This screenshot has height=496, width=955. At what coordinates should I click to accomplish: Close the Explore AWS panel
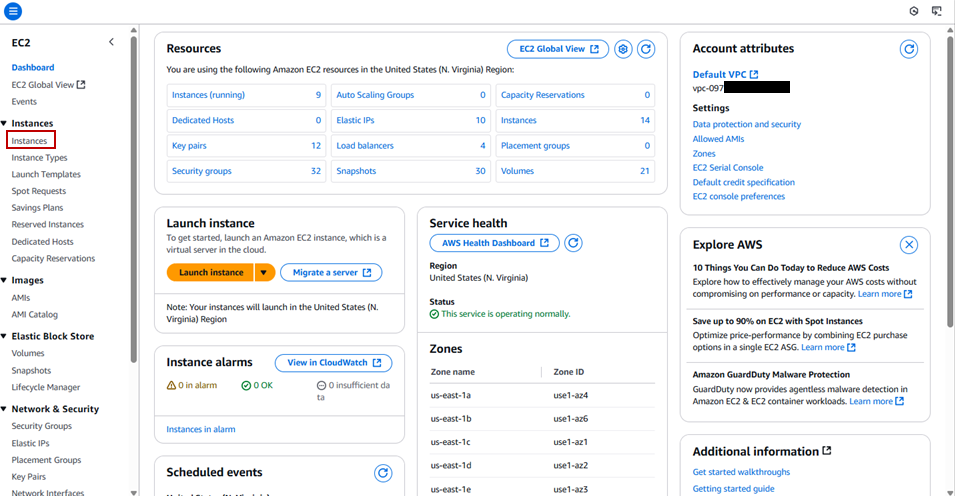[909, 245]
